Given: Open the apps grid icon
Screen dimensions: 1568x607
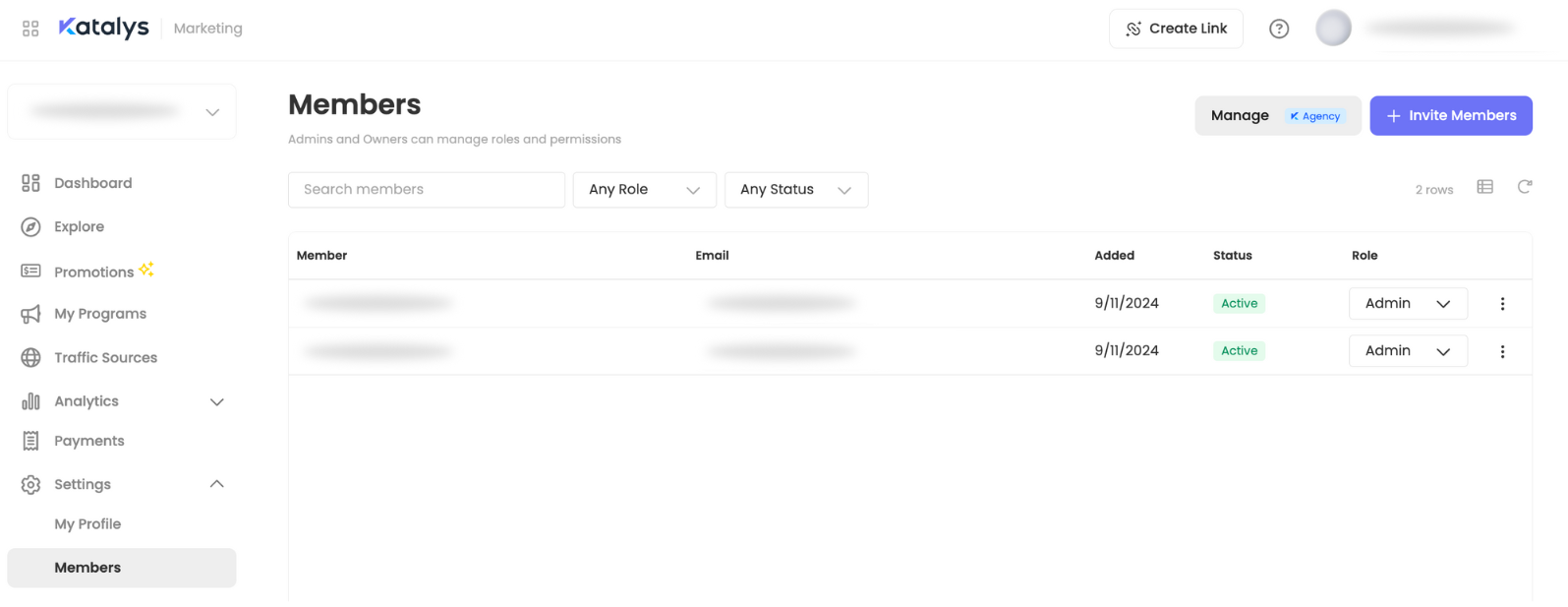Looking at the screenshot, I should (x=30, y=29).
